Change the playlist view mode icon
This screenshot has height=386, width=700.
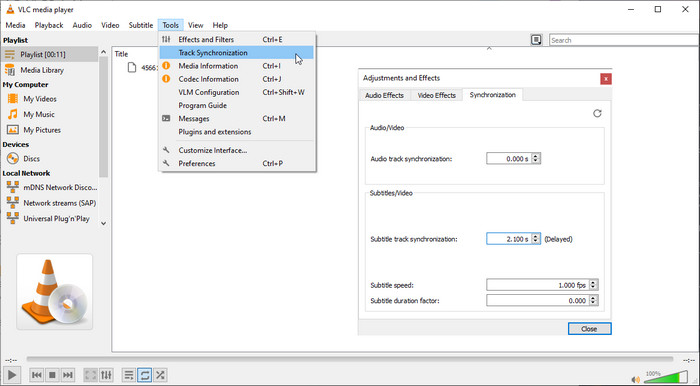[x=536, y=40]
